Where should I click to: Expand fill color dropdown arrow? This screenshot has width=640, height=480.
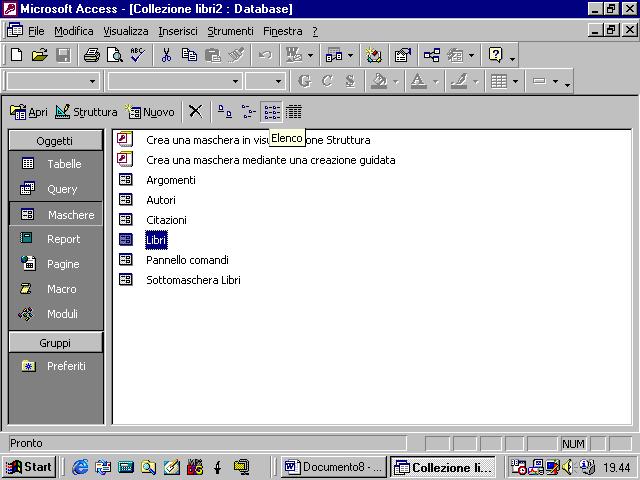(396, 82)
